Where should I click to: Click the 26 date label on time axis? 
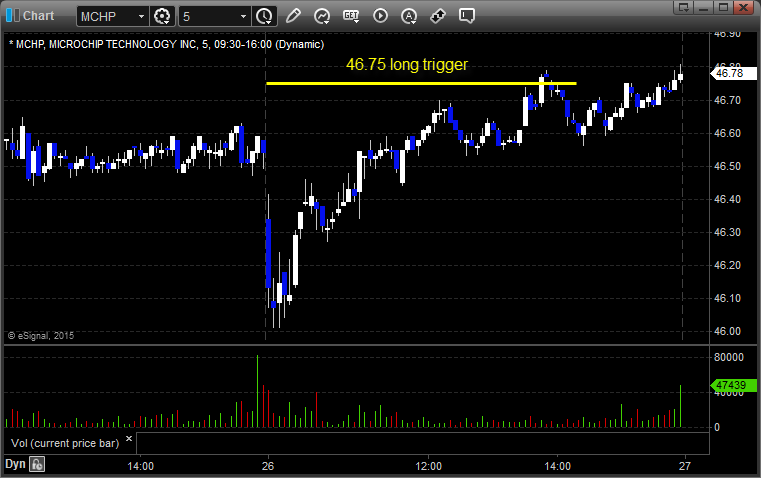[268, 466]
